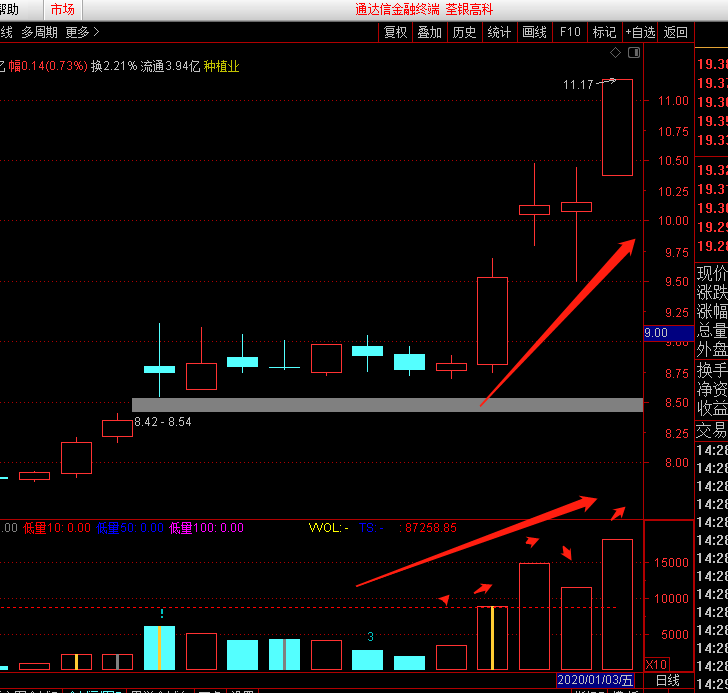Click the 叠加 overlay button

click(429, 32)
